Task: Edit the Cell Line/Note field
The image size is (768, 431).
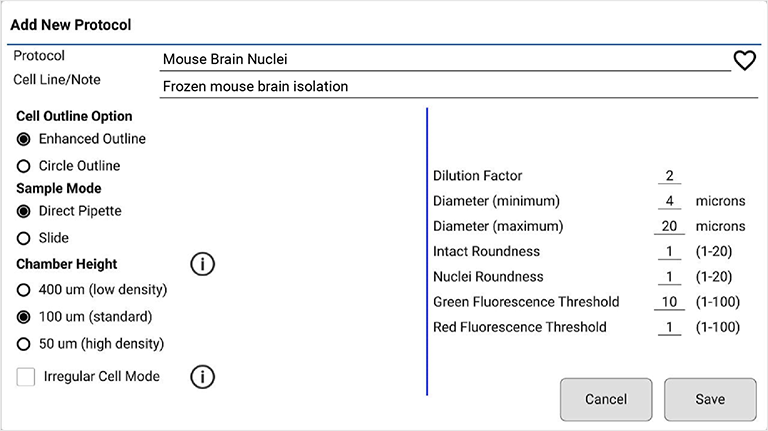Action: [x=445, y=87]
